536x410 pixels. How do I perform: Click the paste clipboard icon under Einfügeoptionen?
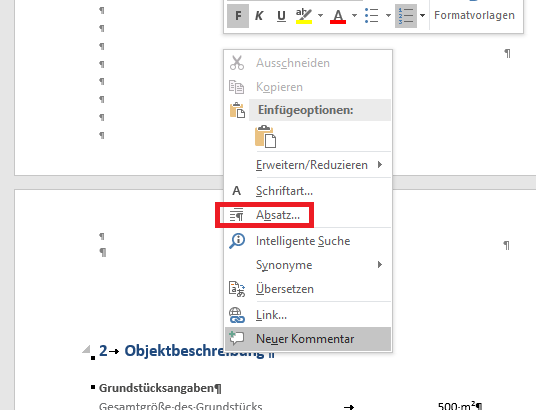(266, 136)
